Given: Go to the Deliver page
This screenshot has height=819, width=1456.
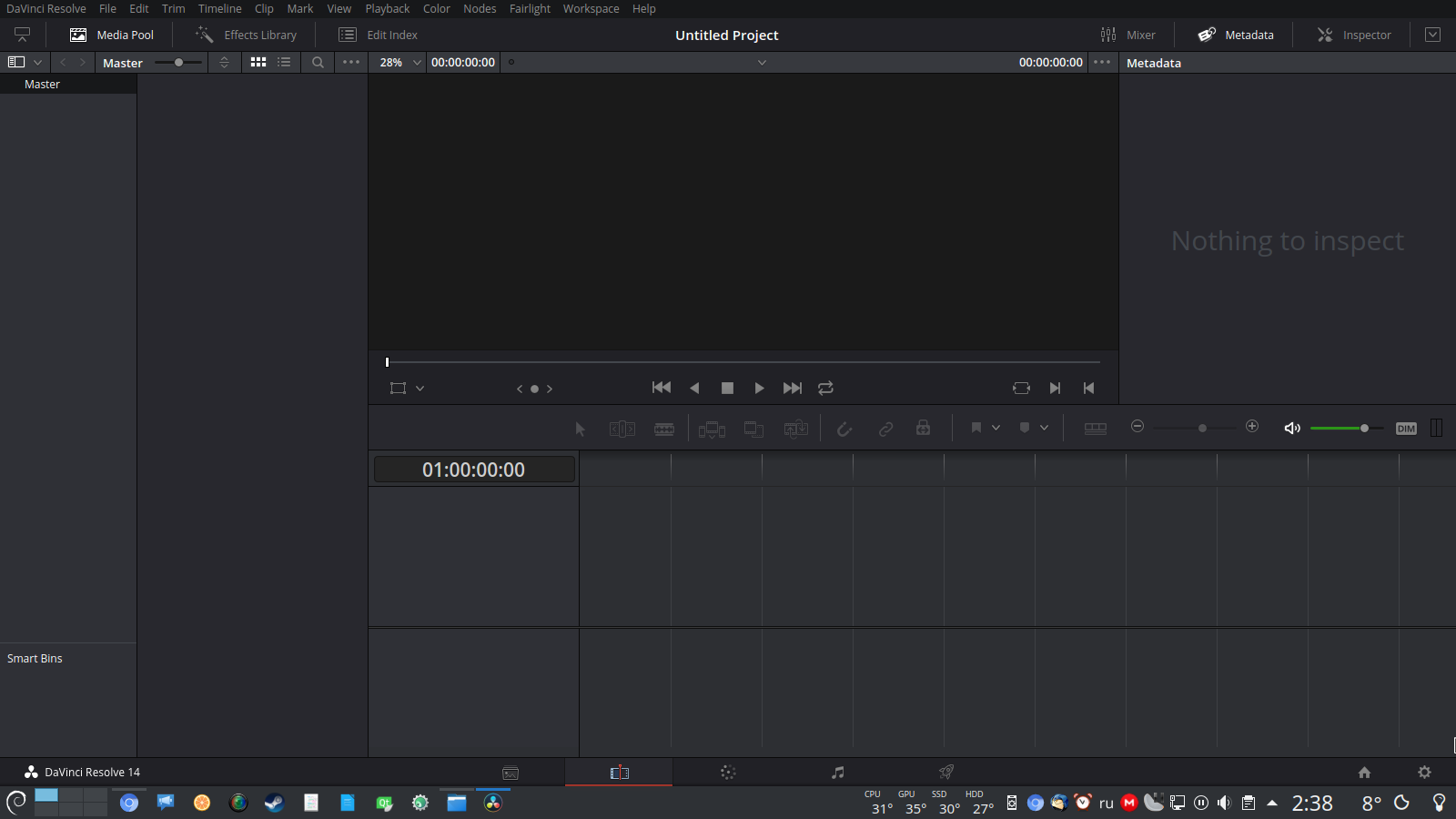Looking at the screenshot, I should pos(945,772).
